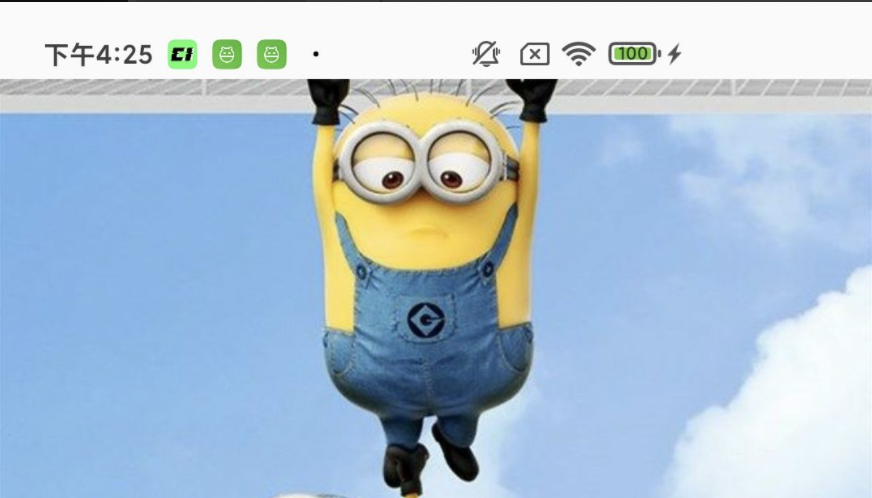This screenshot has height=498, width=872.
Task: Tap the charging lightning bolt icon
Action: coord(675,54)
